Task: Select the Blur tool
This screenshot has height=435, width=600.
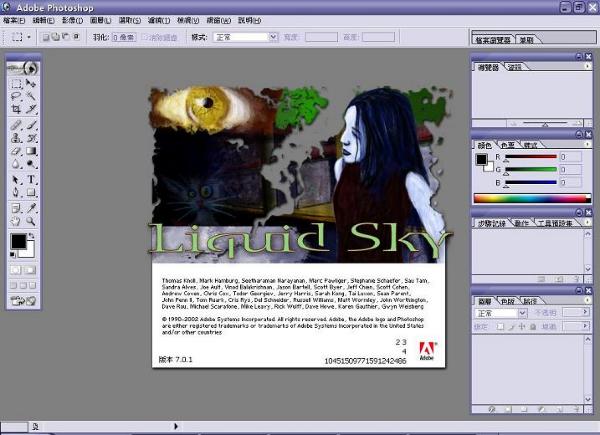Action: [16, 164]
